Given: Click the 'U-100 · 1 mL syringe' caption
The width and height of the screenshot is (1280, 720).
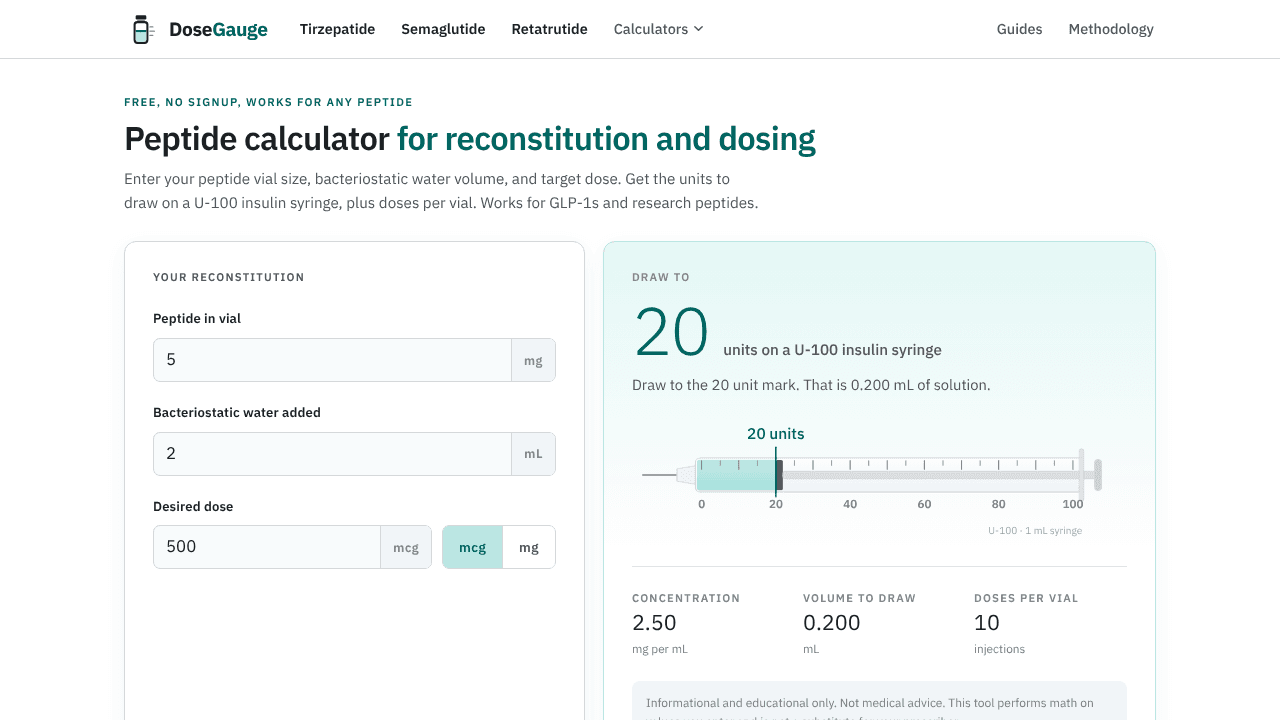Looking at the screenshot, I should 1035,531.
